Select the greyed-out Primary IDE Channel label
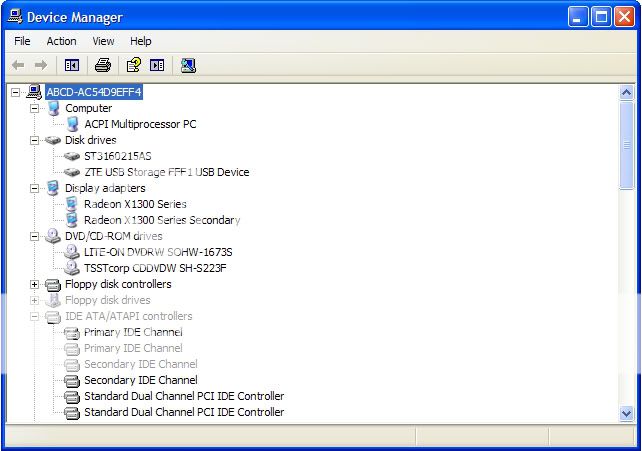 (133, 348)
